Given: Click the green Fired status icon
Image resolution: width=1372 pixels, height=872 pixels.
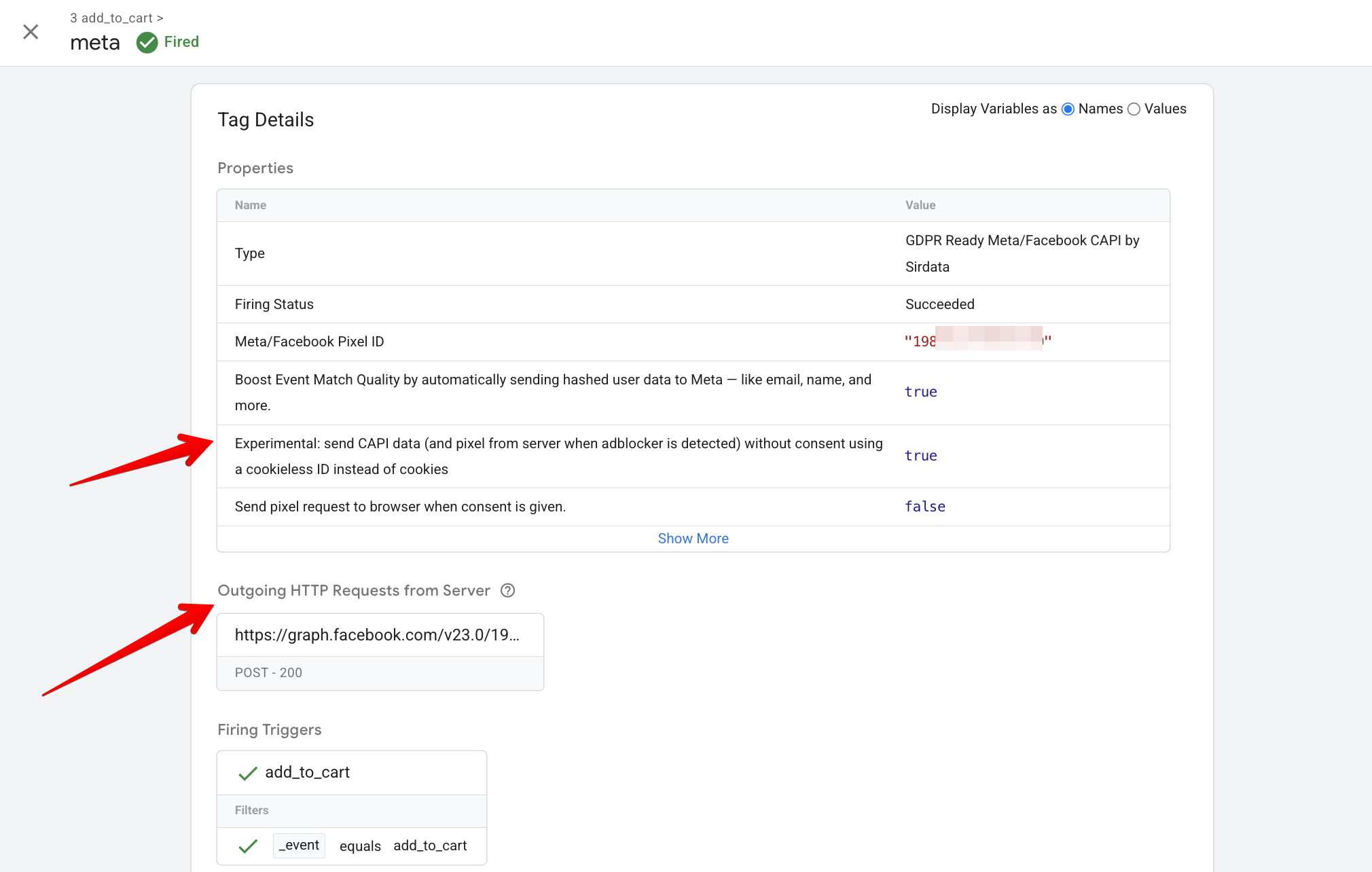Looking at the screenshot, I should [148, 42].
